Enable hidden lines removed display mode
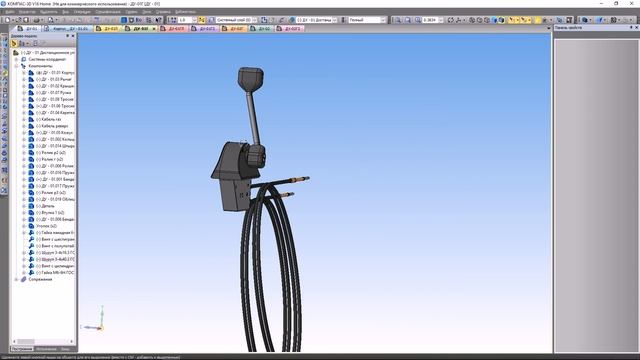The width and height of the screenshot is (640, 360). tap(480, 20)
